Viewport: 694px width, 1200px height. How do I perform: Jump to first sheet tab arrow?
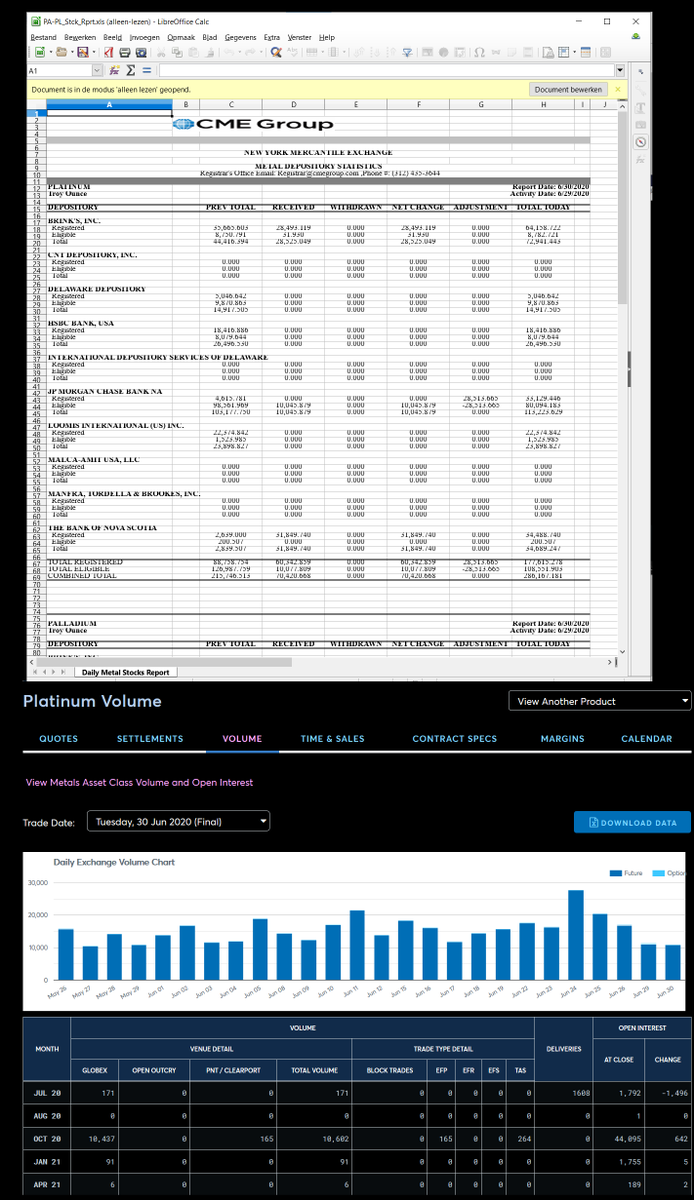click(x=36, y=672)
